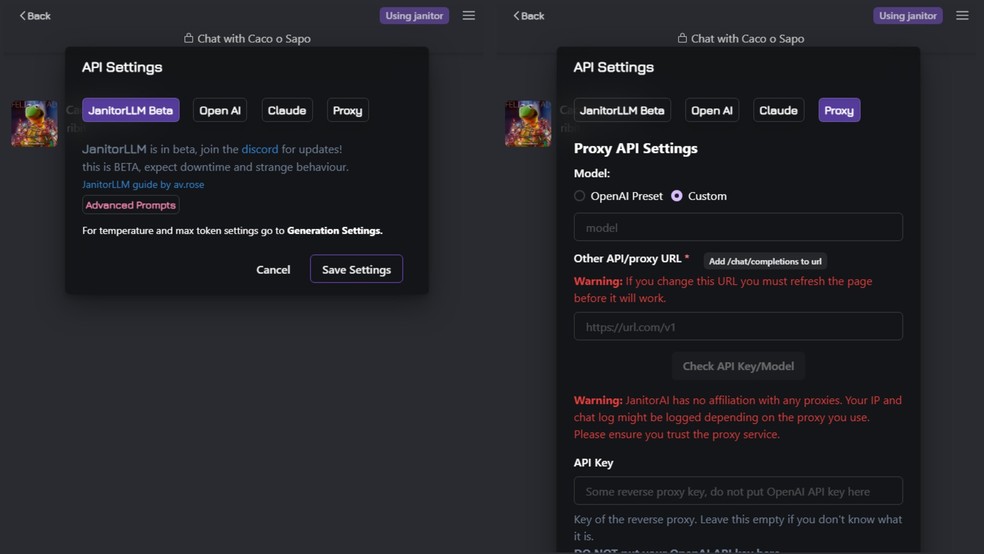Select JanitorLLM Beta tab in right dialog
Viewport: 984px width, 554px height.
[x=622, y=110]
